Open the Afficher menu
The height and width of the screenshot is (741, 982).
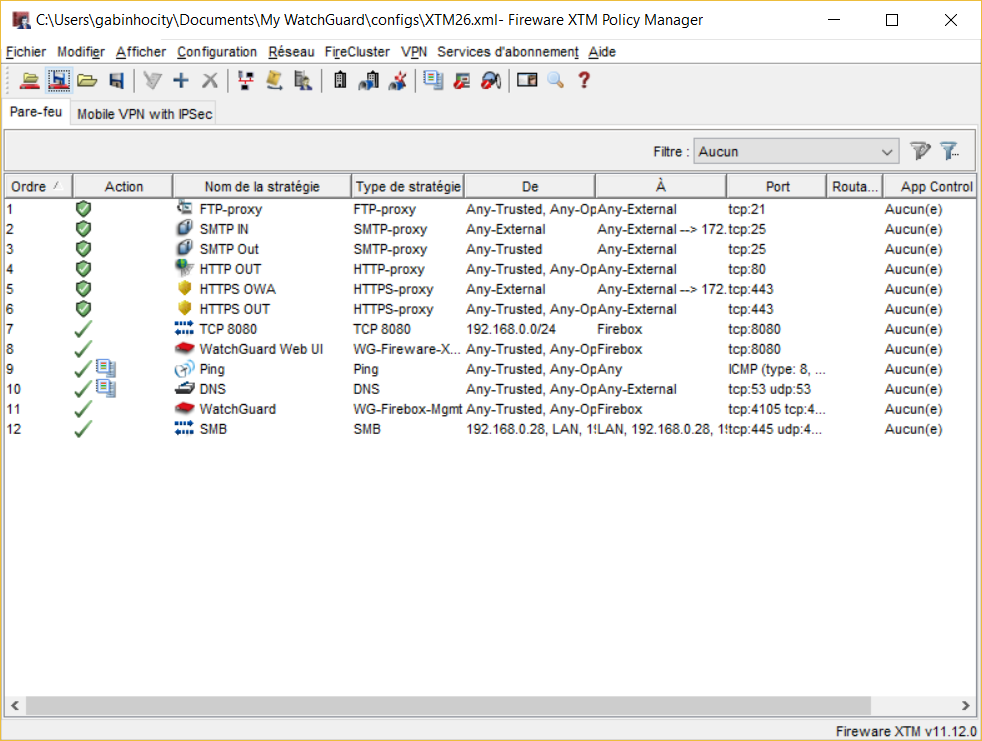[x=141, y=52]
